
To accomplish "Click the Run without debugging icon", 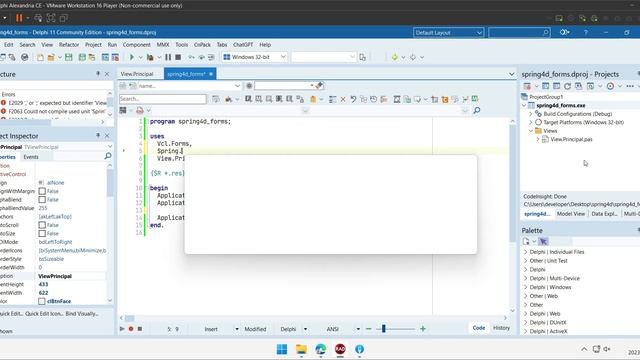I will click(150, 57).
